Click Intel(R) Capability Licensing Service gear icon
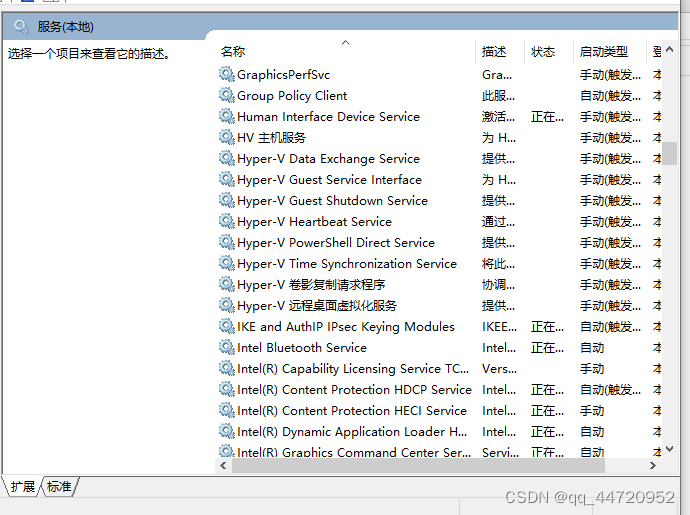 (227, 368)
